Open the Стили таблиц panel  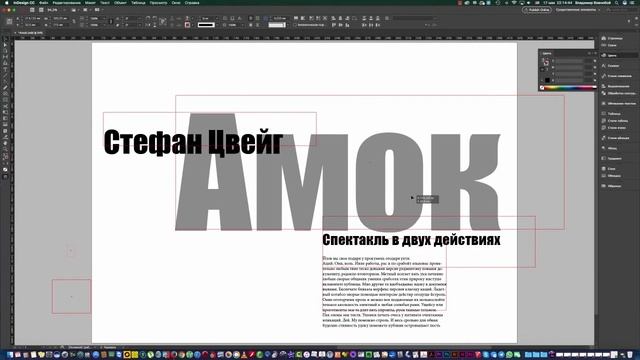tap(615, 121)
